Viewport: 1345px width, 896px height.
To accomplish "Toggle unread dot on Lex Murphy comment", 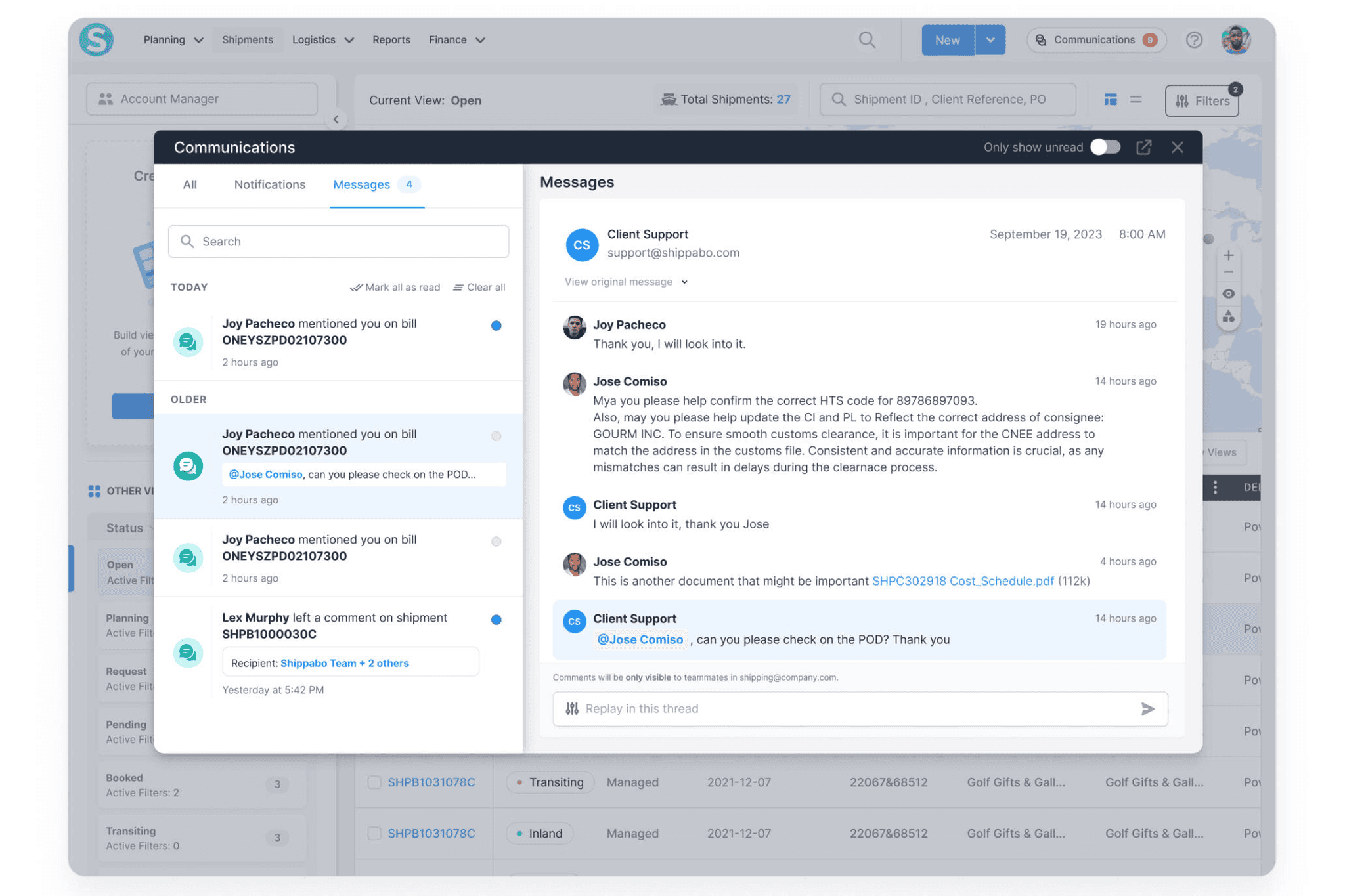I will point(496,620).
